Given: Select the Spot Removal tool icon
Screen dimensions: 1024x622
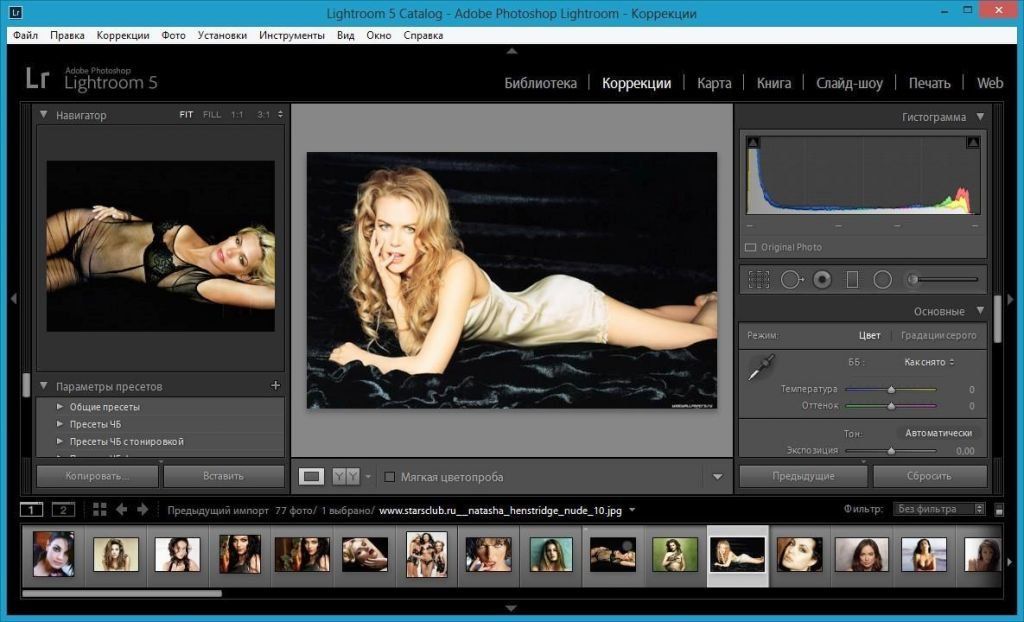Looking at the screenshot, I should [x=792, y=280].
